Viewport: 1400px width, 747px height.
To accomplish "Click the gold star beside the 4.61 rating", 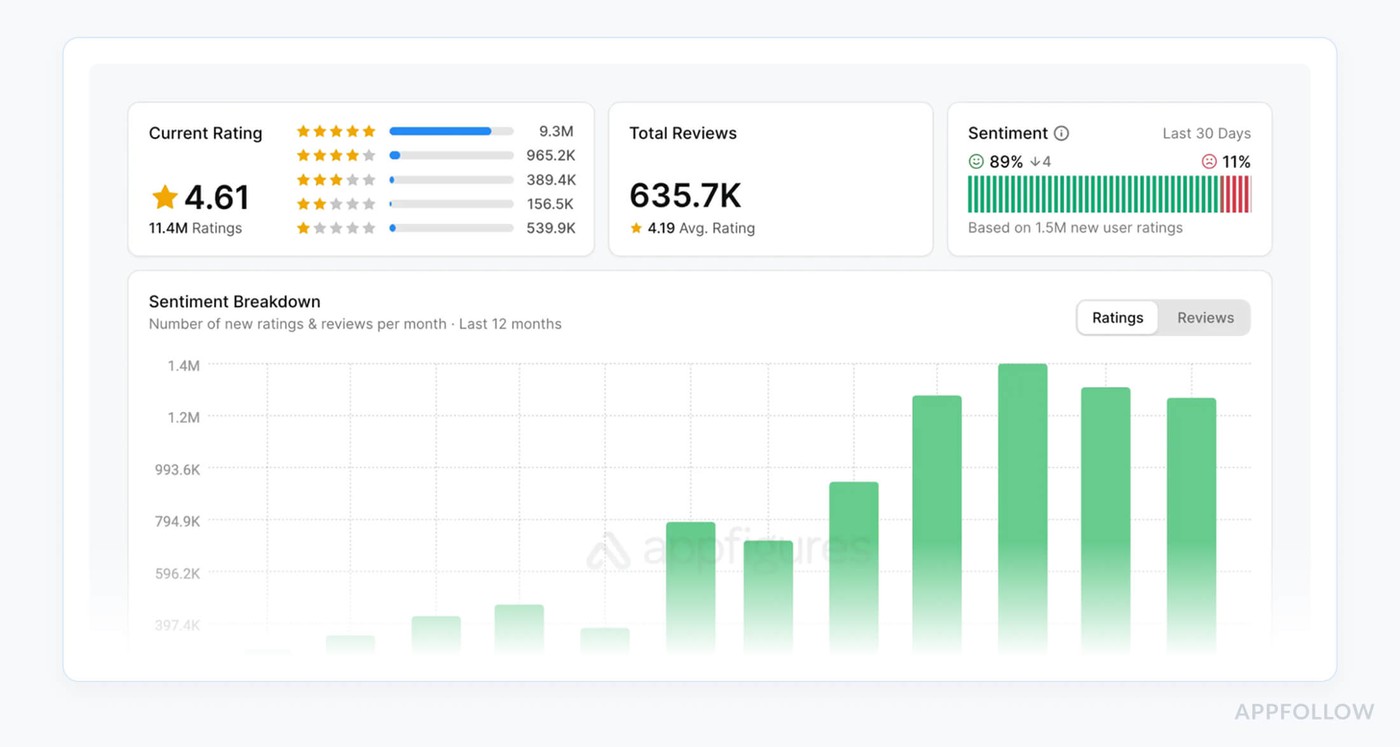I will (x=165, y=197).
